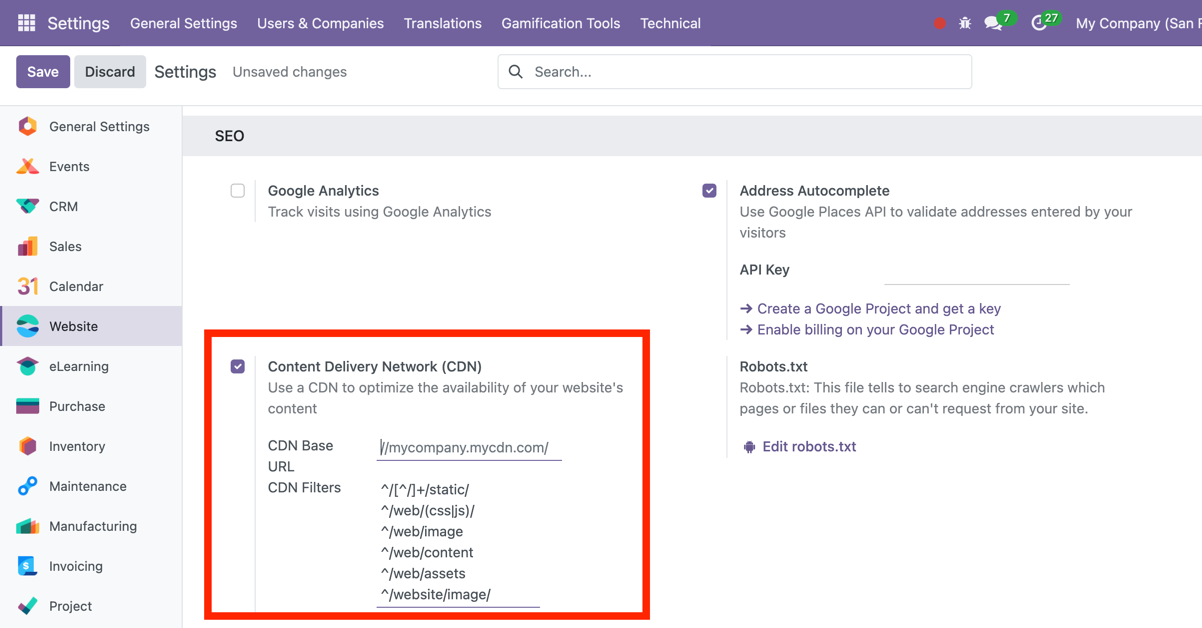1202x628 pixels.
Task: Switch company via My Company selector
Action: click(x=1138, y=23)
